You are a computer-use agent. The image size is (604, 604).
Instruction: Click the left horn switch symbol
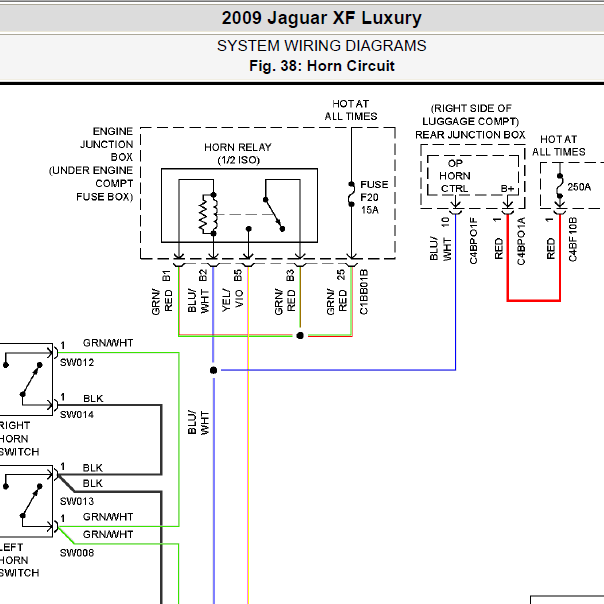point(27,501)
